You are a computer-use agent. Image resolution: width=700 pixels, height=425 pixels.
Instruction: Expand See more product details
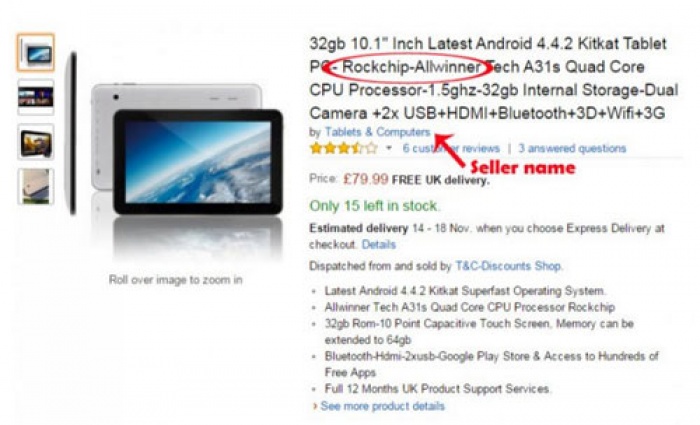(x=383, y=406)
